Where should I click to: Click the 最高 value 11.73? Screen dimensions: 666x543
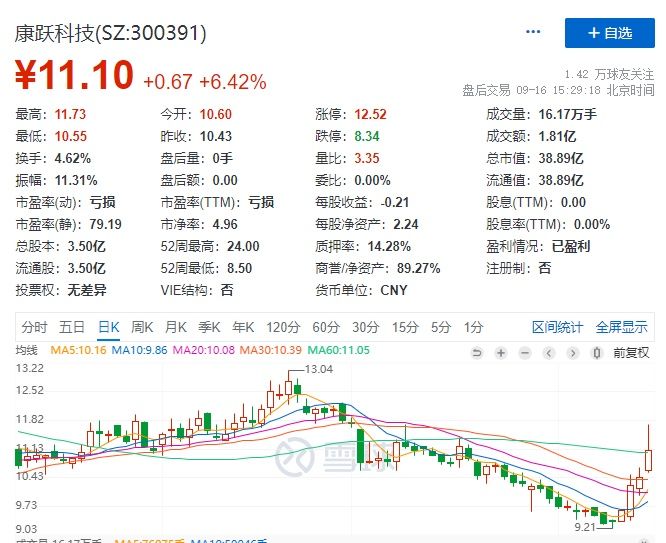71,114
